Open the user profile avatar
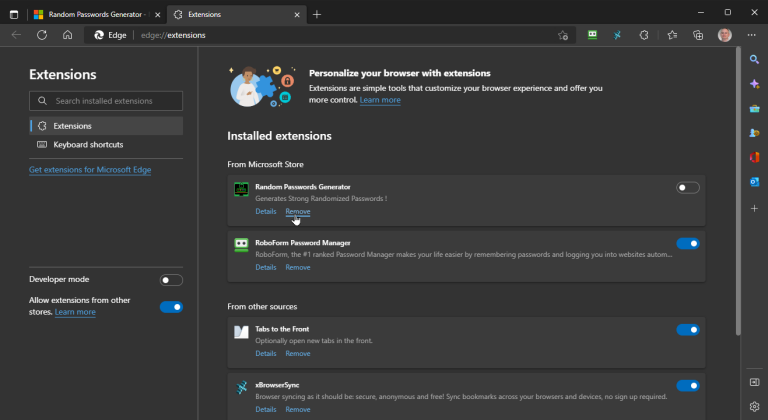This screenshot has height=420, width=768. [724, 35]
